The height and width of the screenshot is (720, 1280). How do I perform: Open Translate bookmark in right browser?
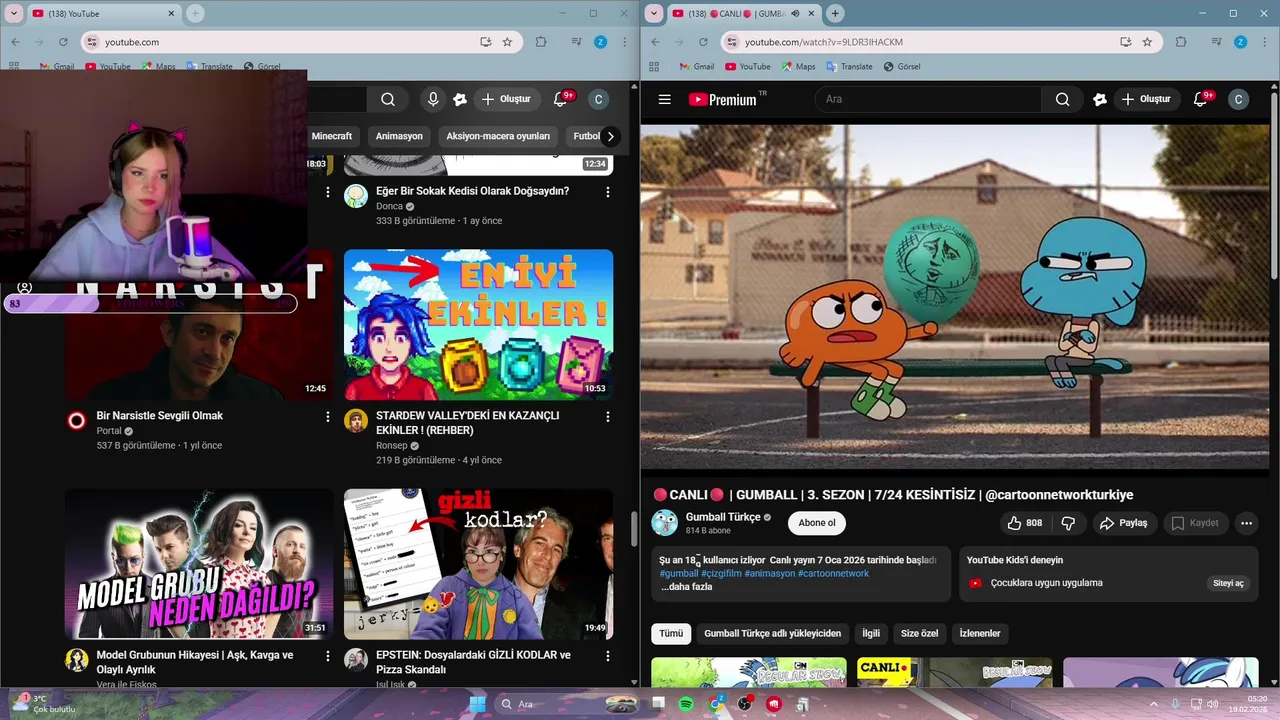tap(848, 66)
